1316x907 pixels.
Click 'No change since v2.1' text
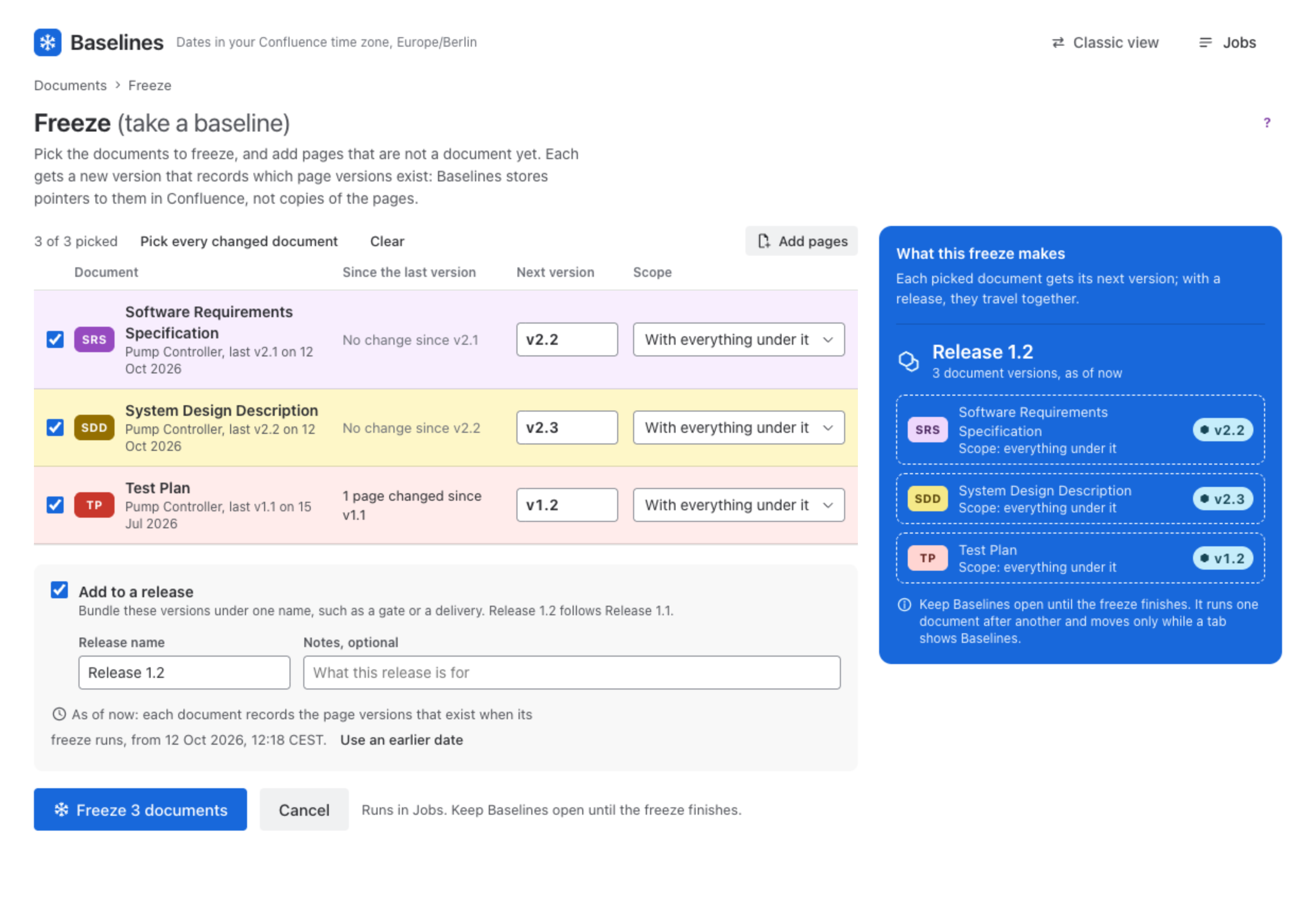(410, 340)
